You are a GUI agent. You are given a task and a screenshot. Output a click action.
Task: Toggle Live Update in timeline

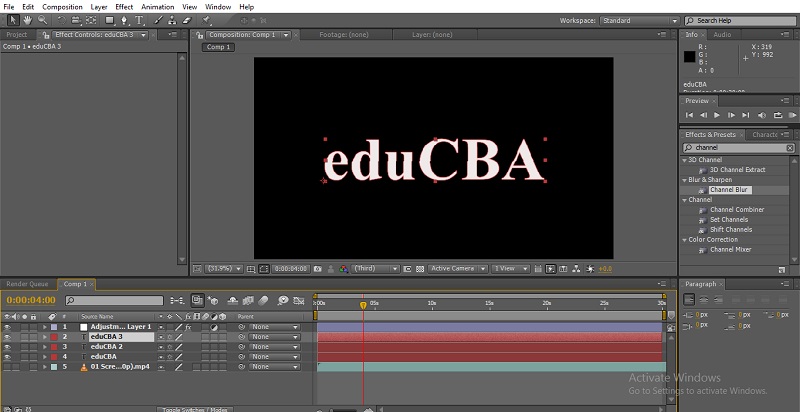pyautogui.click(x=197, y=300)
